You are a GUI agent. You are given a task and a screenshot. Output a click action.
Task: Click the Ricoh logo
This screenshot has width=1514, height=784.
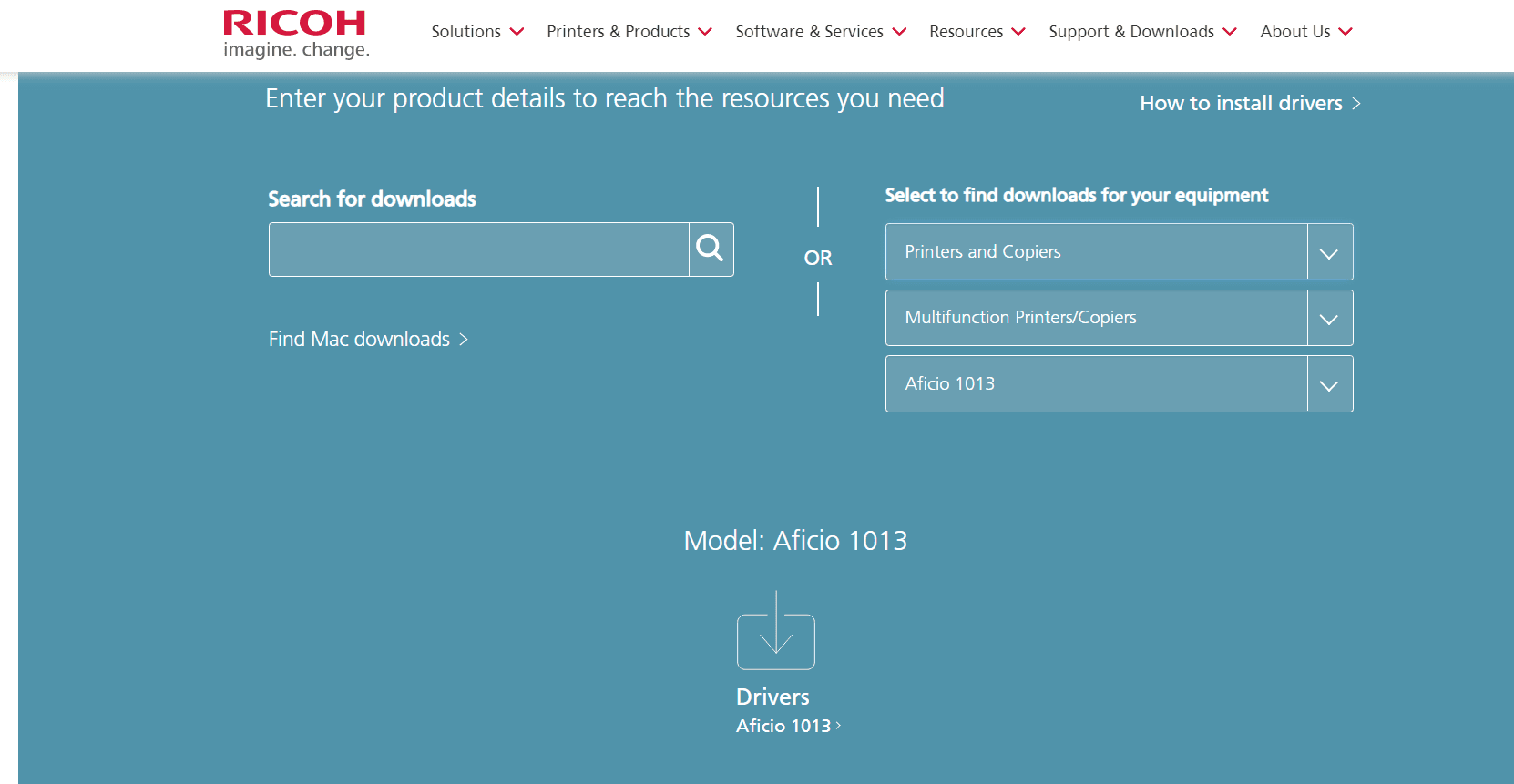point(296,35)
